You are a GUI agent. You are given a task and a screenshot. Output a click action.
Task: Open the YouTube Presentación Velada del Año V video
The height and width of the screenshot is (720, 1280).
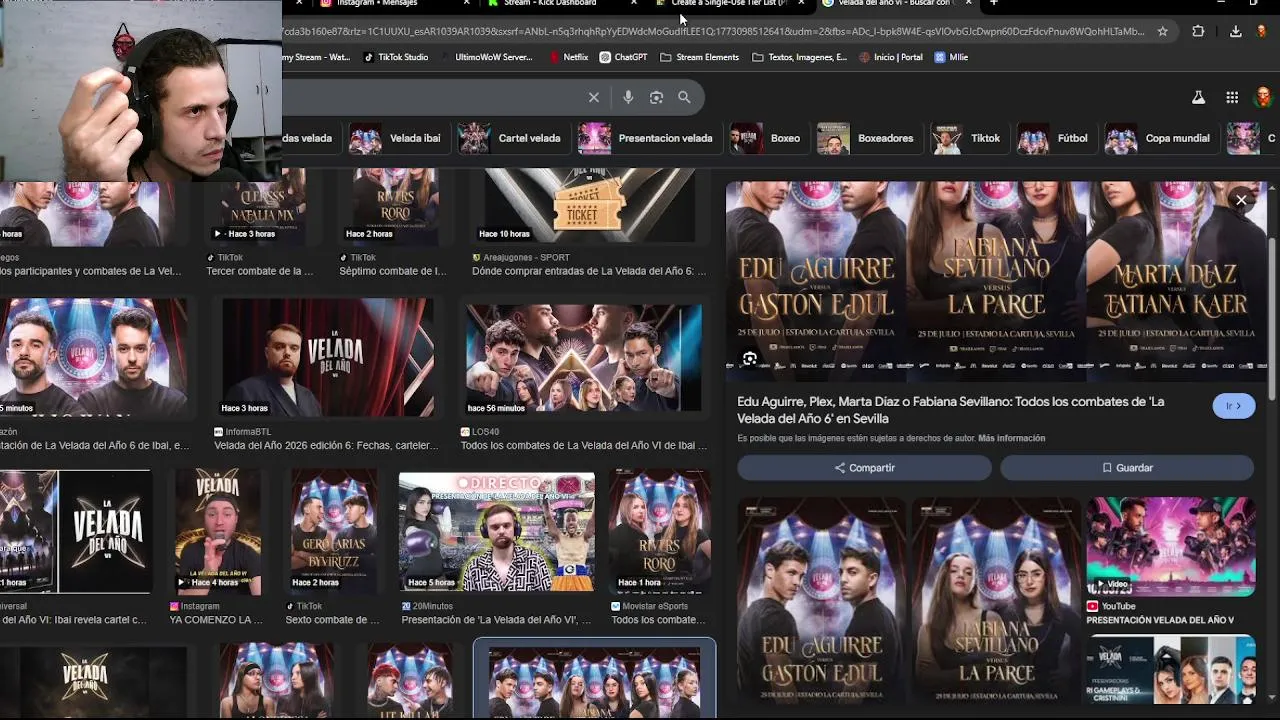1170,546
